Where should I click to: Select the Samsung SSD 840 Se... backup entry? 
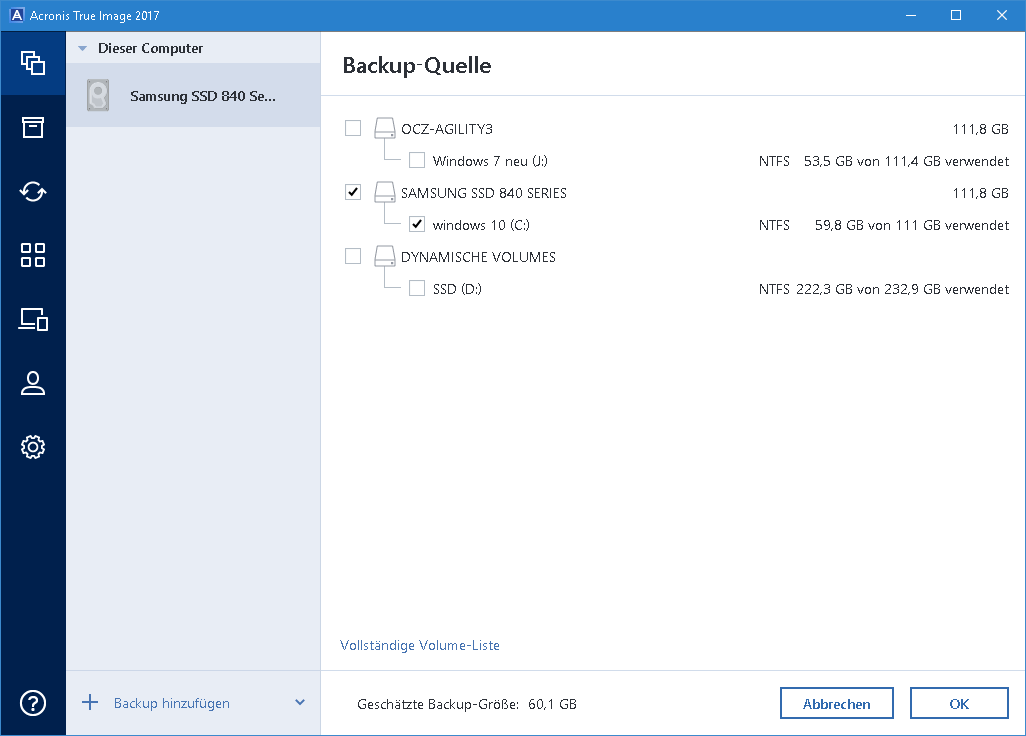(x=193, y=96)
